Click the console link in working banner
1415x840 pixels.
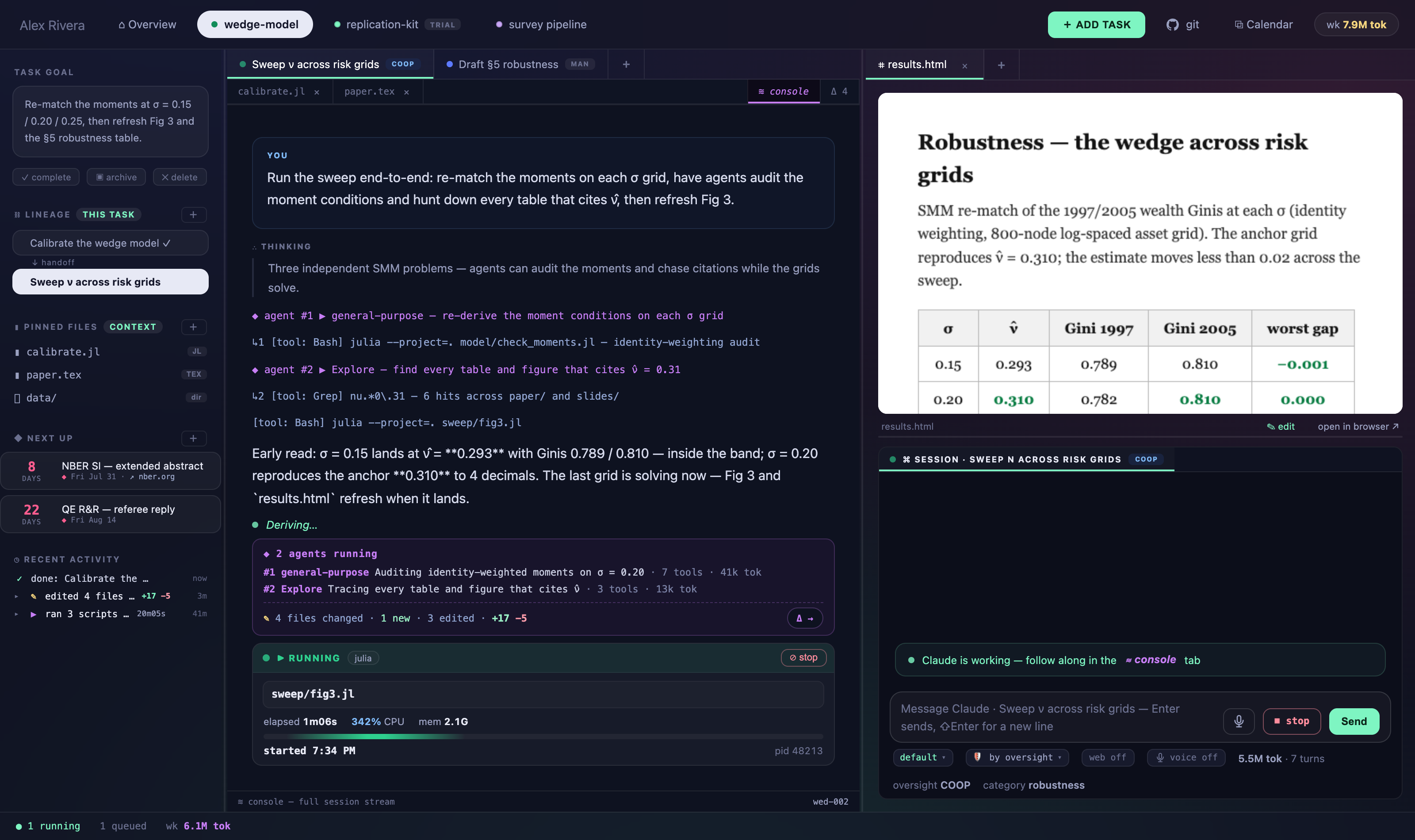pyautogui.click(x=1151, y=660)
